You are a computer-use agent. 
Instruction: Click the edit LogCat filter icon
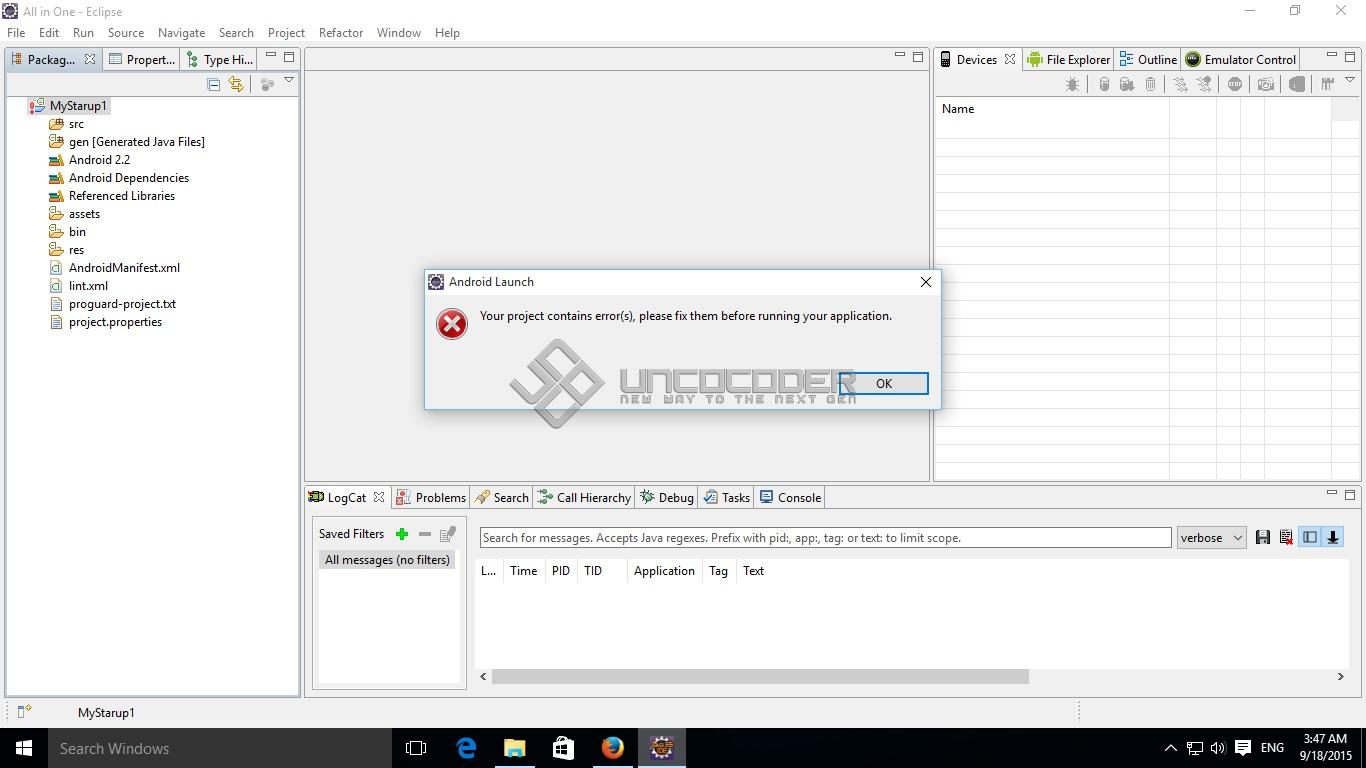pos(448,534)
